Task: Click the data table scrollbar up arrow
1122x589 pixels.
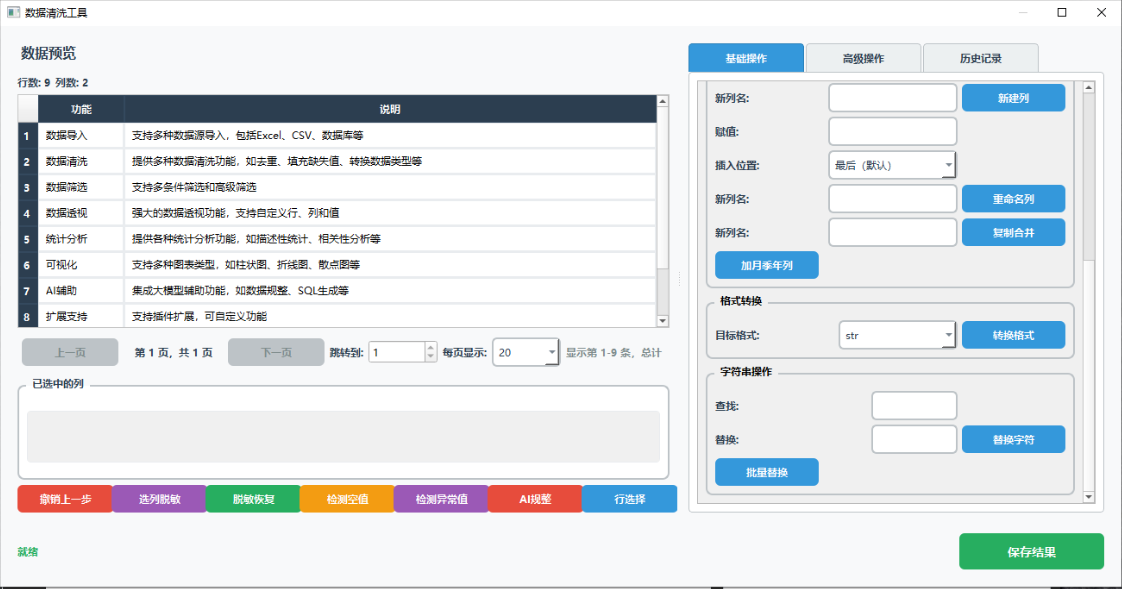Action: [x=663, y=102]
